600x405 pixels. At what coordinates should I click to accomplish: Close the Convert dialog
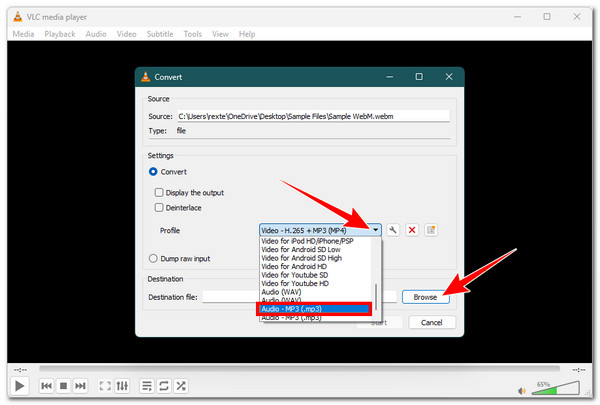point(449,77)
